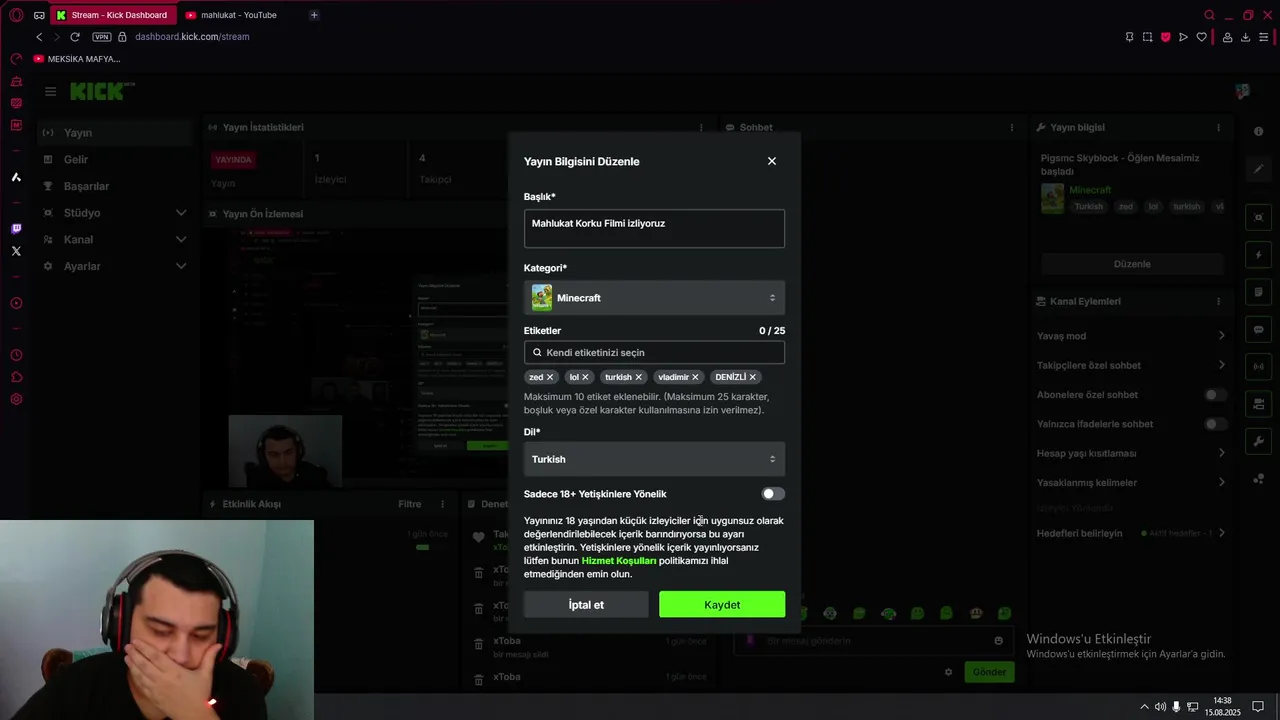Remove the 'turkish' tag

coord(638,377)
